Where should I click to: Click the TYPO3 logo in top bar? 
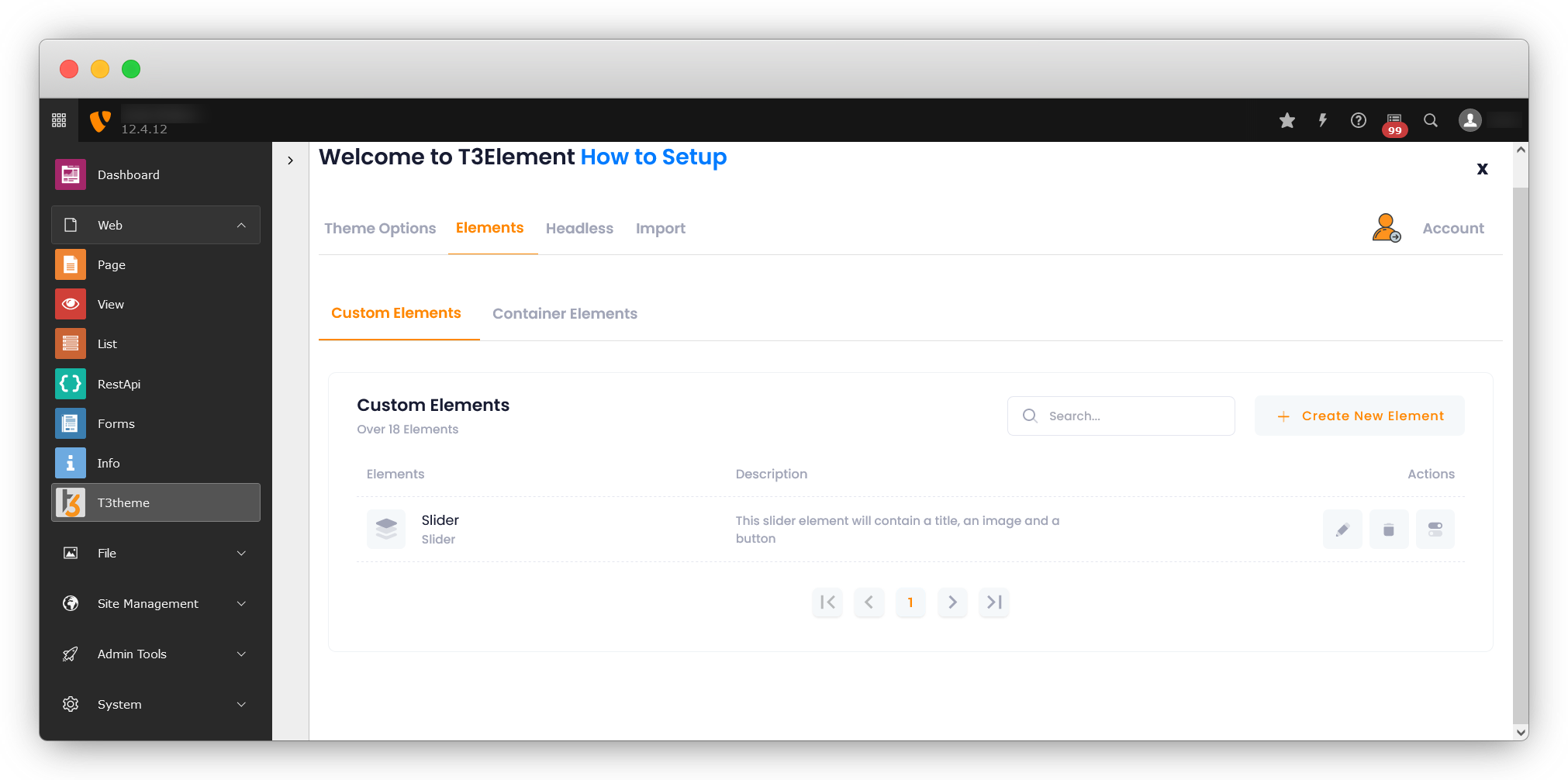point(100,121)
